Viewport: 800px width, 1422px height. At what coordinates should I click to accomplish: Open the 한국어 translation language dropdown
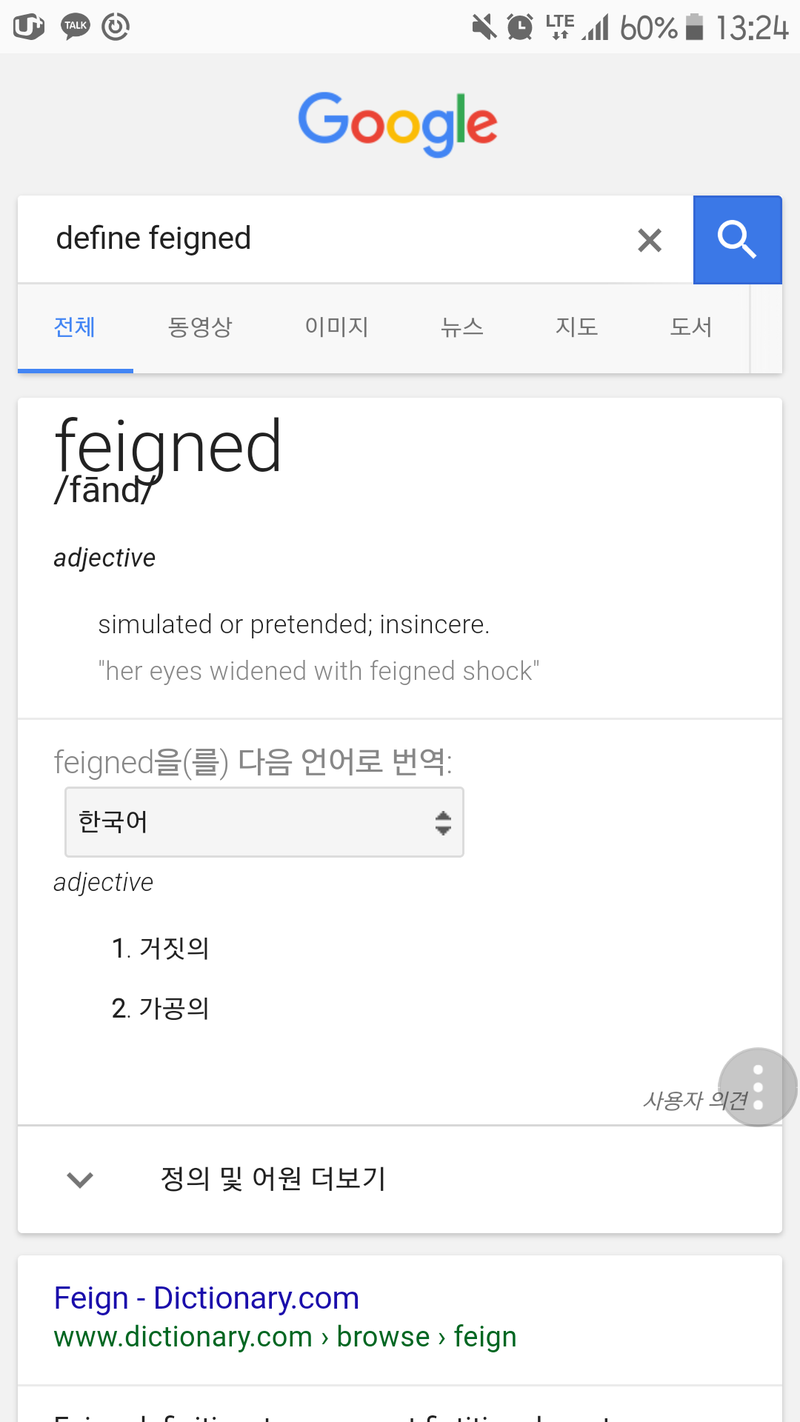[x=263, y=821]
